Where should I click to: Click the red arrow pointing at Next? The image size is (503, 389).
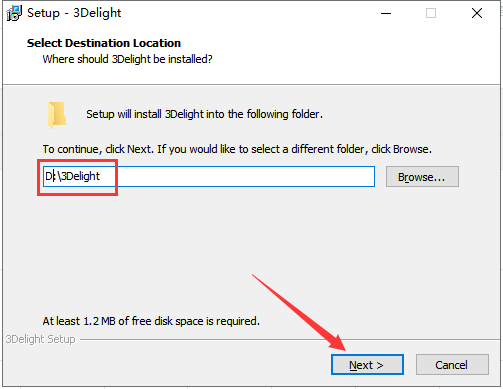tap(299, 312)
